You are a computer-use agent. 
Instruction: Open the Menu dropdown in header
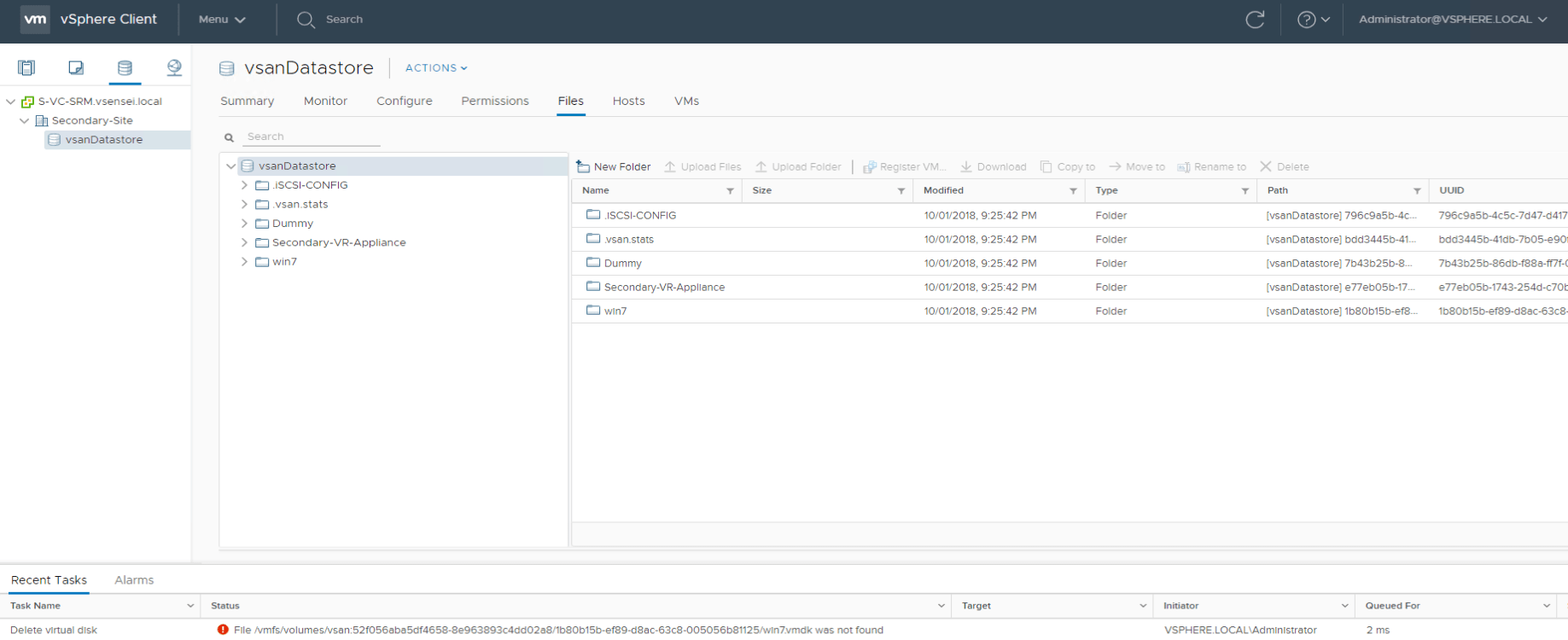pos(222,20)
